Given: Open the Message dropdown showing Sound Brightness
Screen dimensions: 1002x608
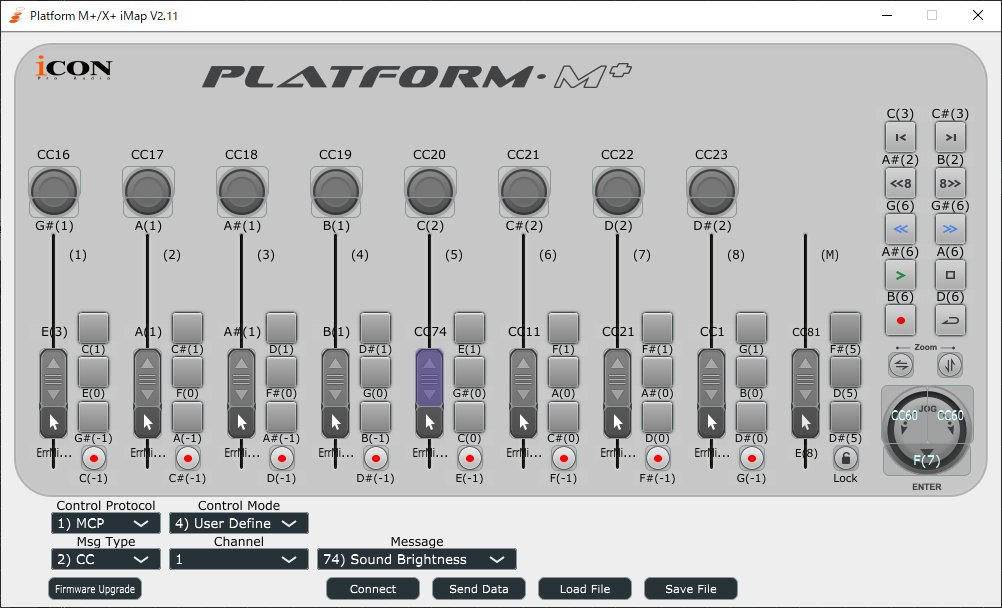Looking at the screenshot, I should [417, 559].
